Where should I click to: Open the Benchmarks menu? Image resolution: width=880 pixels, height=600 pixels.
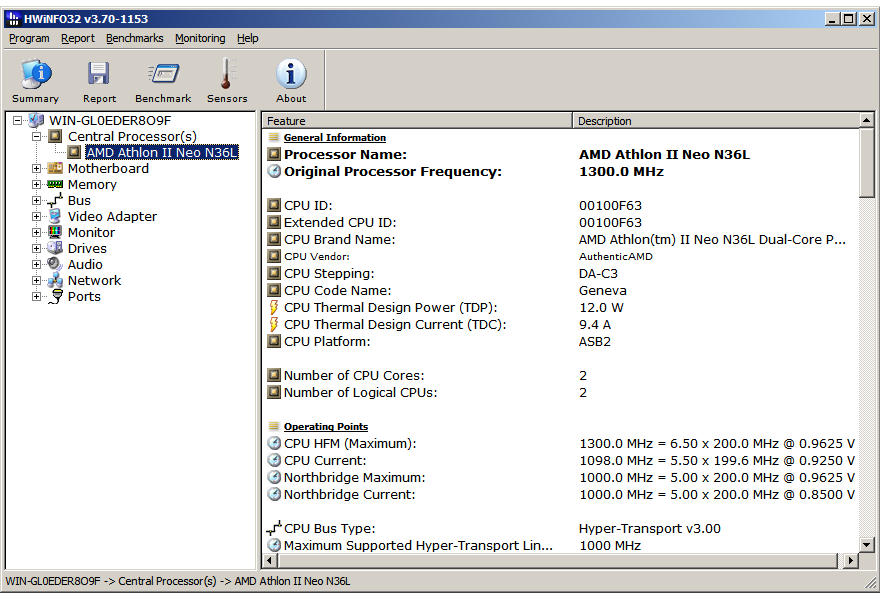[135, 38]
